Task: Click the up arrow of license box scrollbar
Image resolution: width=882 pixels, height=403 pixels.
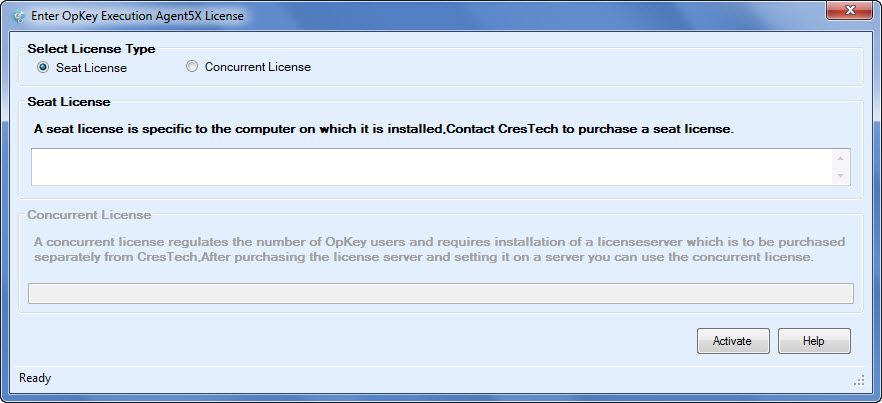Action: click(x=840, y=158)
